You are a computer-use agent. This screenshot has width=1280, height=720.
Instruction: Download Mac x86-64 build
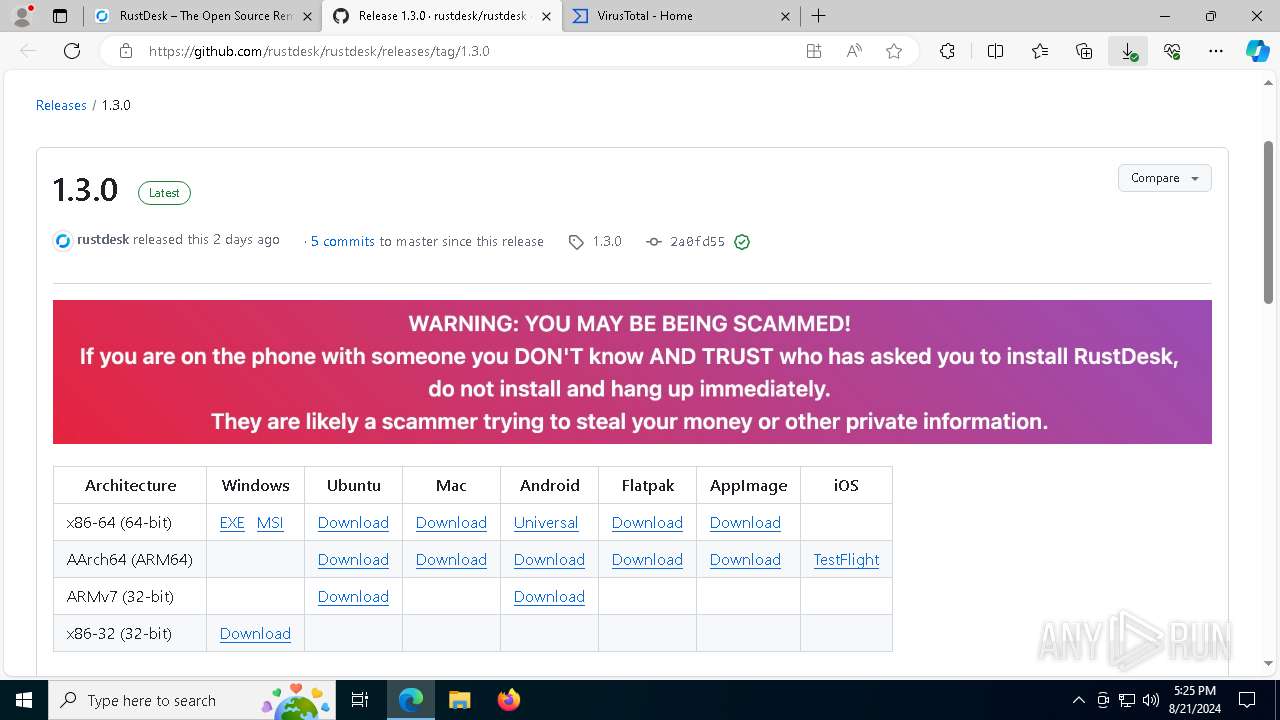(451, 523)
